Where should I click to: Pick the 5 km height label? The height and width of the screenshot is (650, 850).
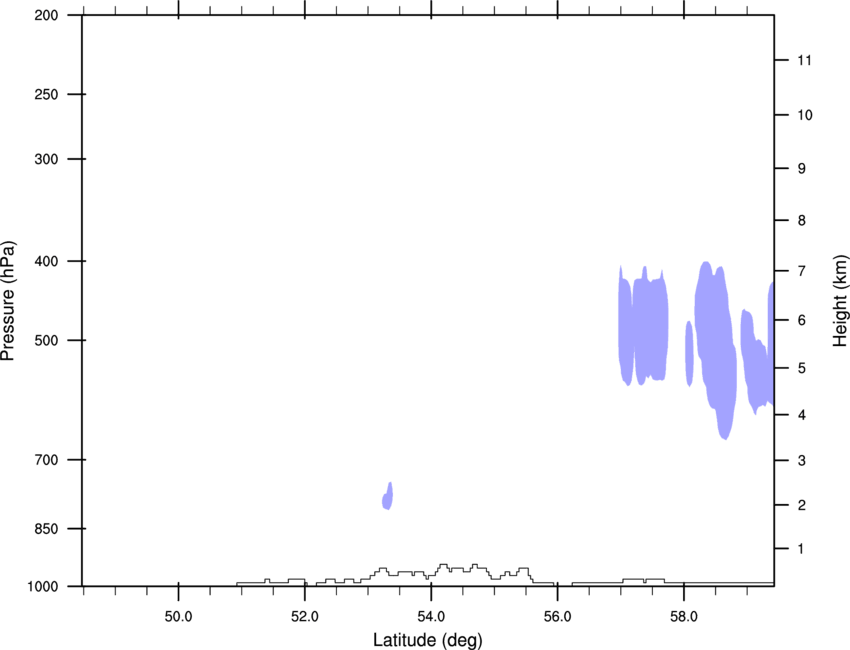point(802,368)
